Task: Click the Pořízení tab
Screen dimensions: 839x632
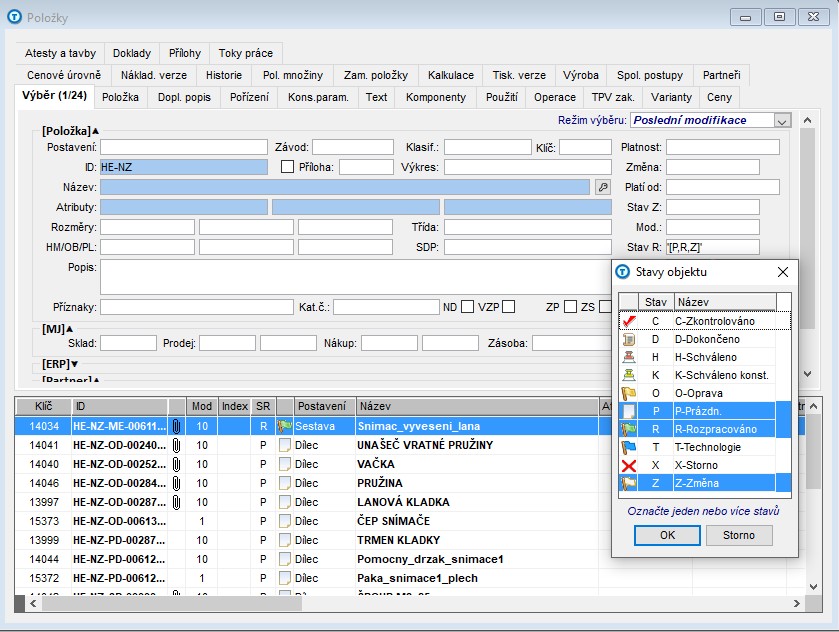Action: point(249,97)
